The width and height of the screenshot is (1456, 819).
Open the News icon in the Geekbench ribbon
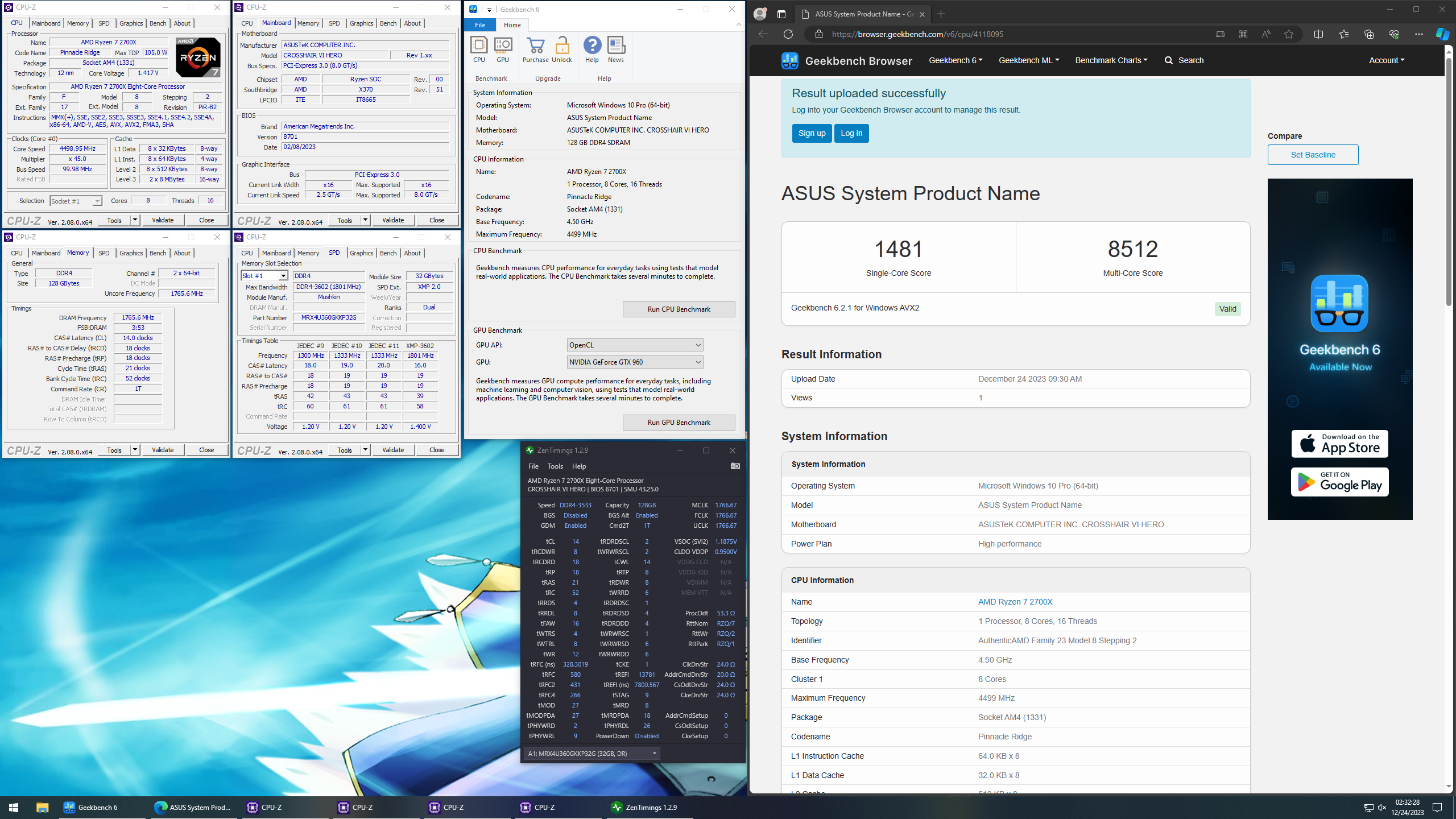(616, 49)
